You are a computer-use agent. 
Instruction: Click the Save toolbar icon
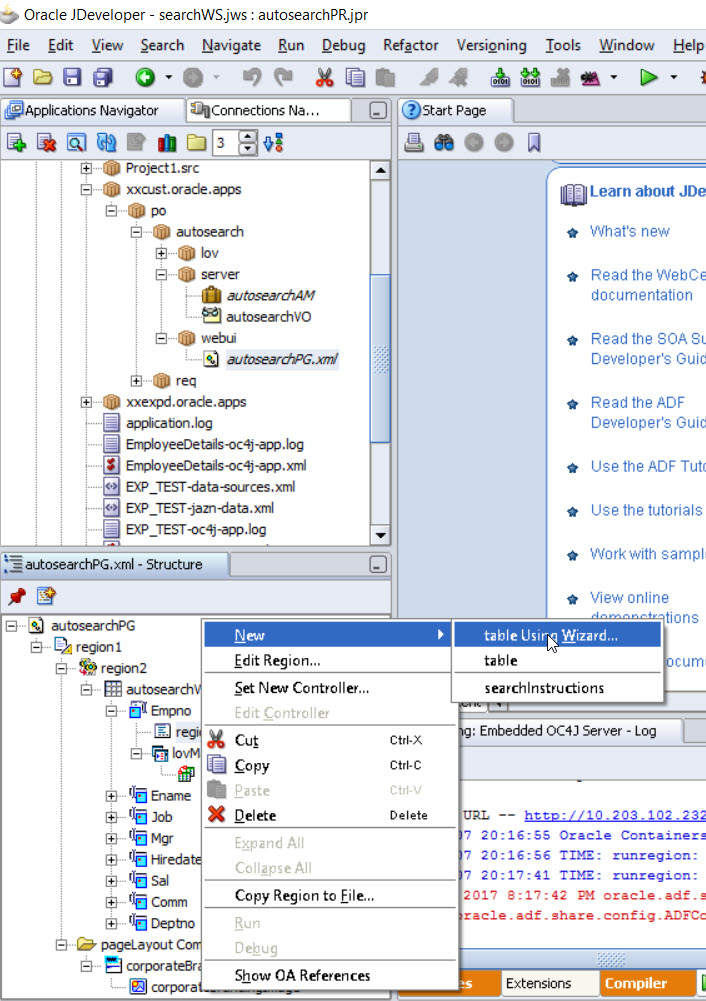(x=72, y=77)
